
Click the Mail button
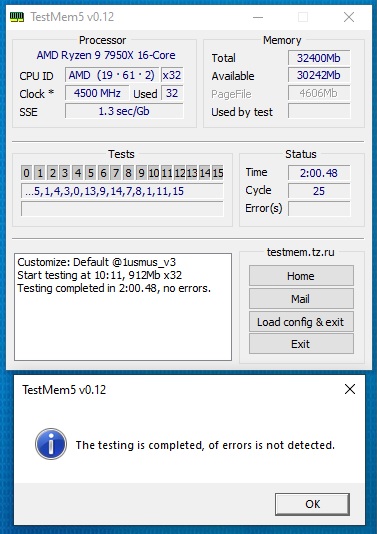pyautogui.click(x=301, y=299)
